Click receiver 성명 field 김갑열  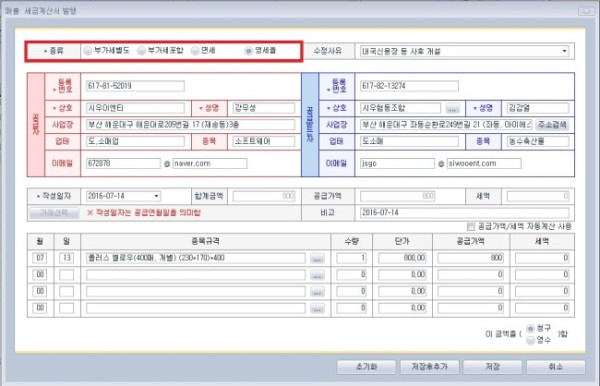[538, 108]
